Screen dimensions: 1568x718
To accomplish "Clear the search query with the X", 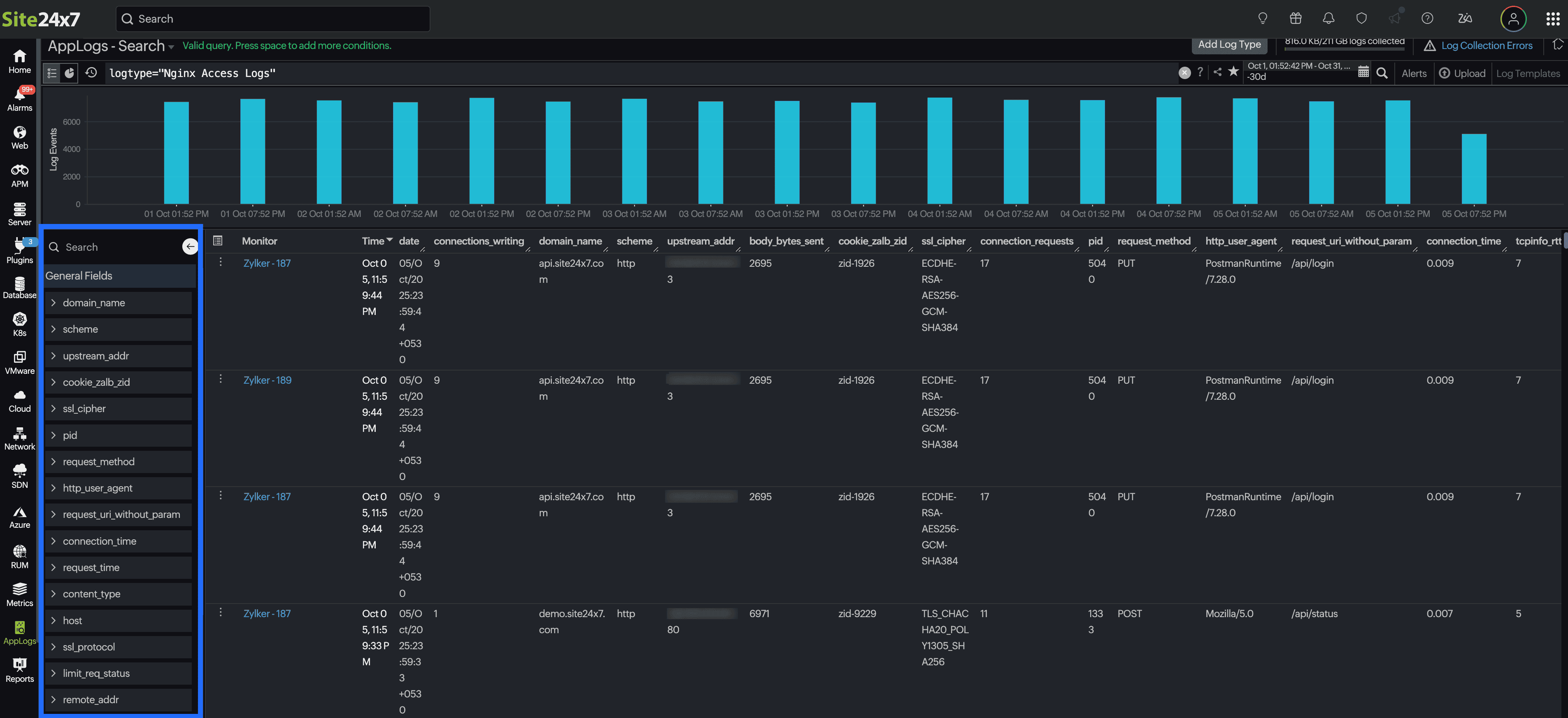I will 1184,72.
